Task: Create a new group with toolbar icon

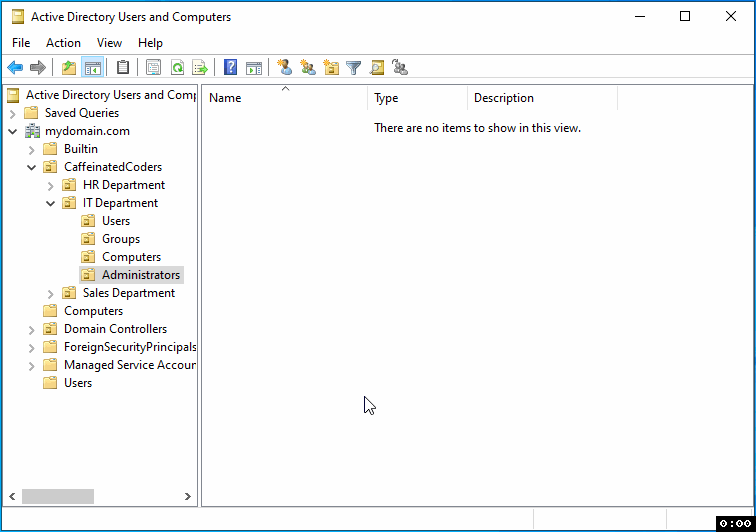Action: click(308, 68)
